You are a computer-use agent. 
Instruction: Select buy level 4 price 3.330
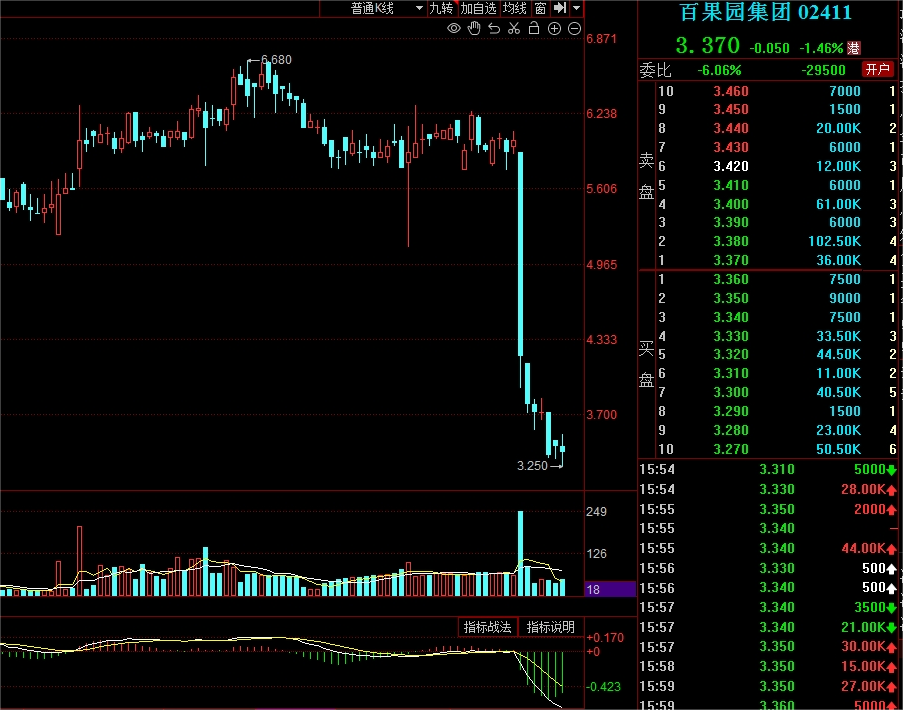(731, 336)
